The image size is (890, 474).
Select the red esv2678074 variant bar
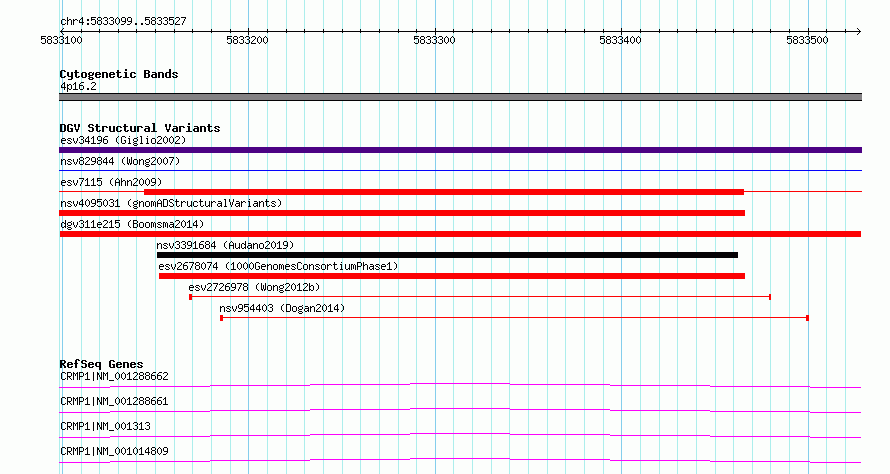click(x=452, y=276)
